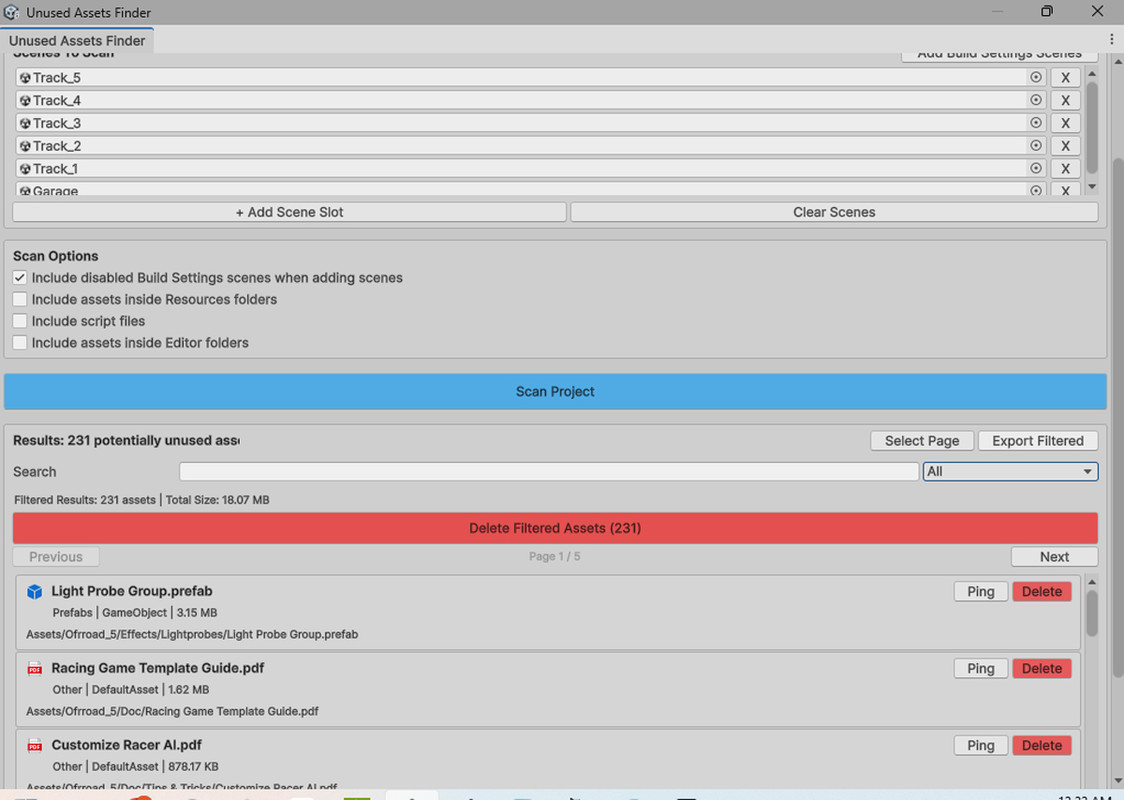
Task: Click the Results: 231 potentially unused label
Action: point(126,440)
